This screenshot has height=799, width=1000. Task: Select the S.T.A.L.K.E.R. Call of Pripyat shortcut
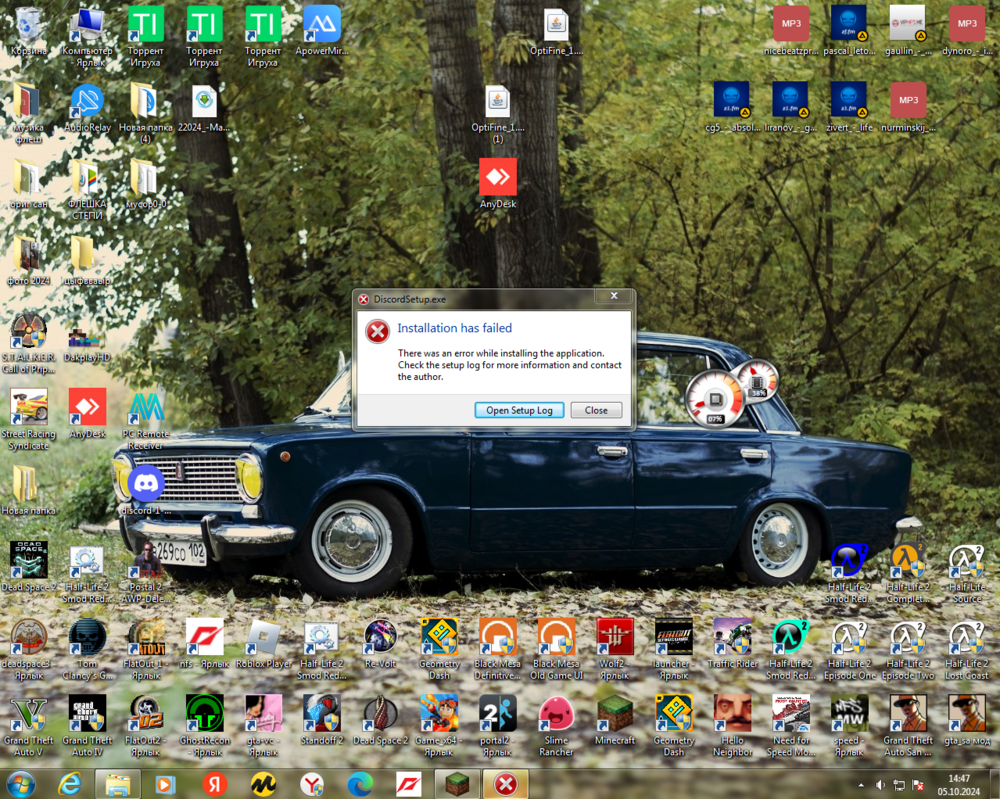[x=29, y=343]
